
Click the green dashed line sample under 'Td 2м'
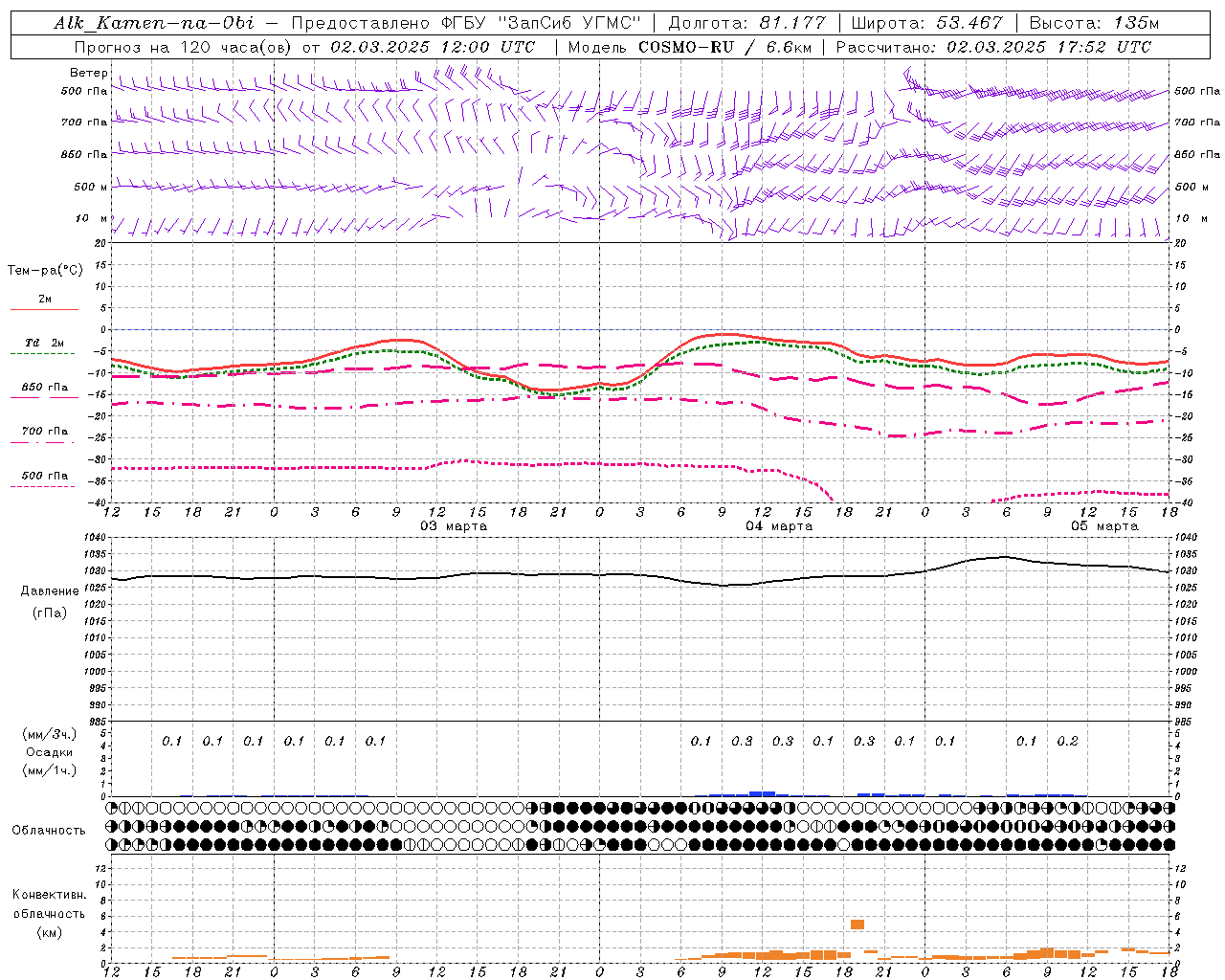[44, 353]
